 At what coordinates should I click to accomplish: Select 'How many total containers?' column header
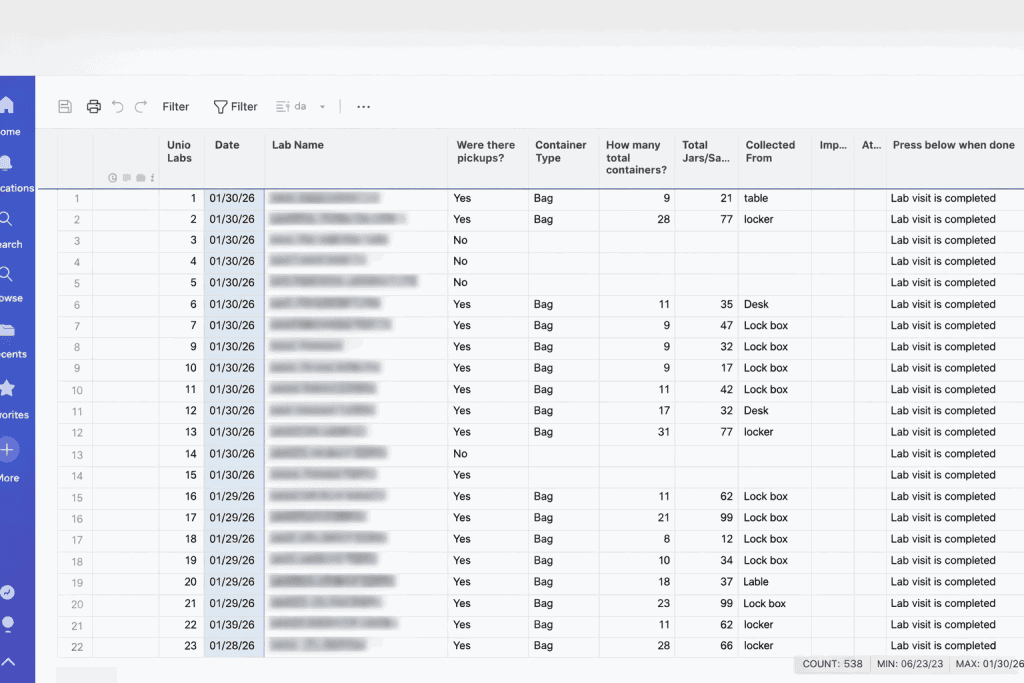tap(637, 161)
